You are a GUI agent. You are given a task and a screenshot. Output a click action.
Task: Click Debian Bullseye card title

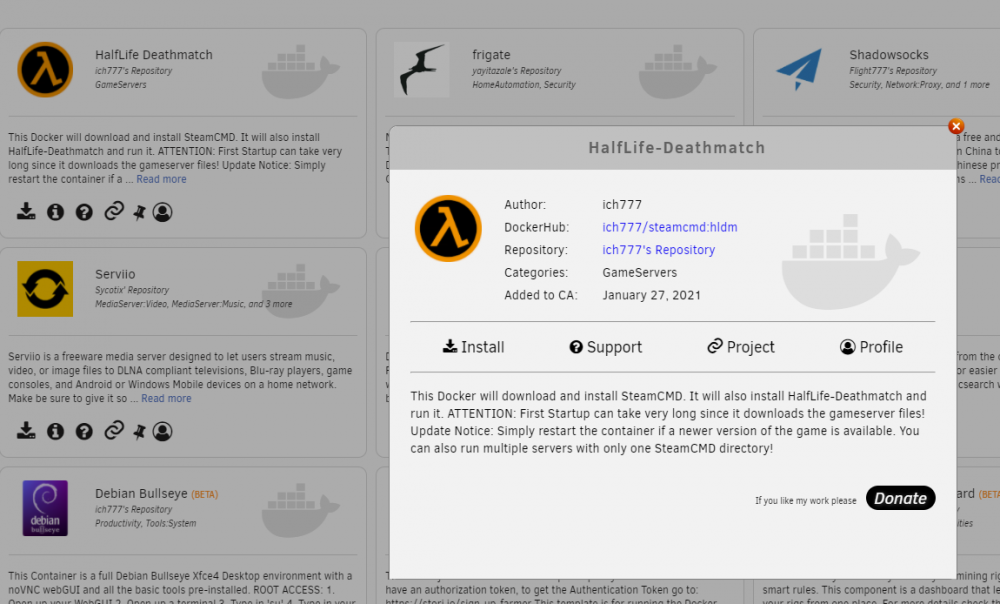[141, 494]
